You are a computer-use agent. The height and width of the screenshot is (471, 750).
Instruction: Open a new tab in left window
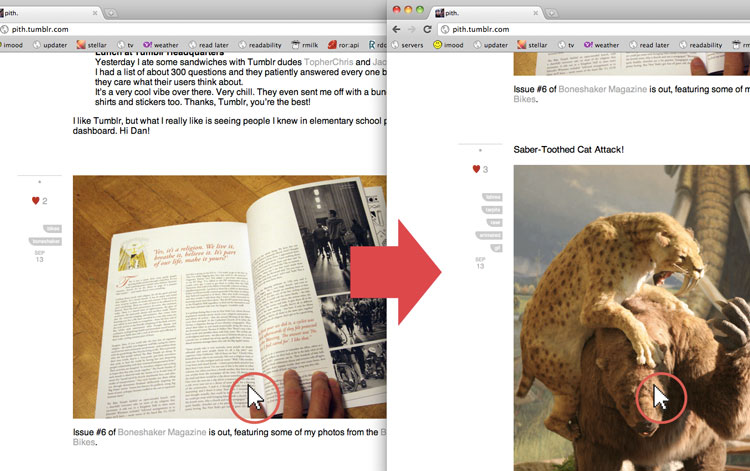click(111, 13)
